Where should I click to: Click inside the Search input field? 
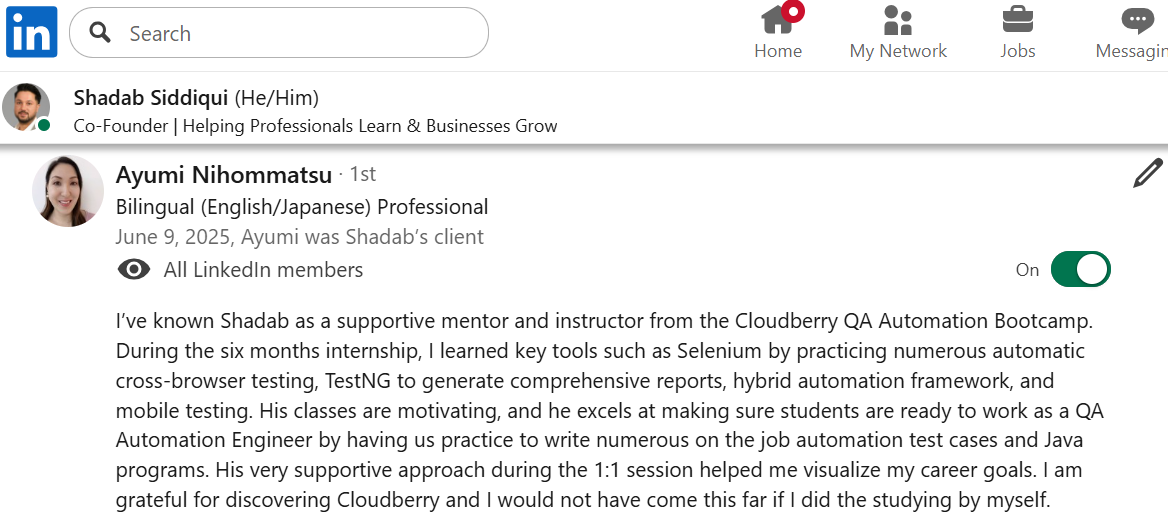(x=300, y=33)
